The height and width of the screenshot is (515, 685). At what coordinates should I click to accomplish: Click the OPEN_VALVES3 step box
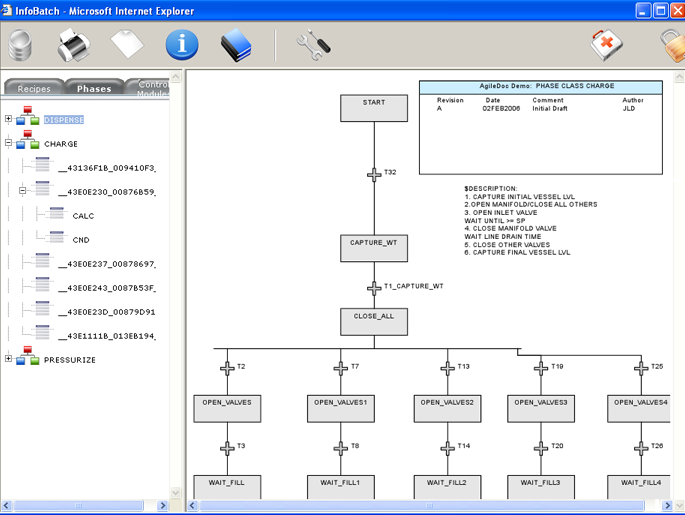[541, 409]
